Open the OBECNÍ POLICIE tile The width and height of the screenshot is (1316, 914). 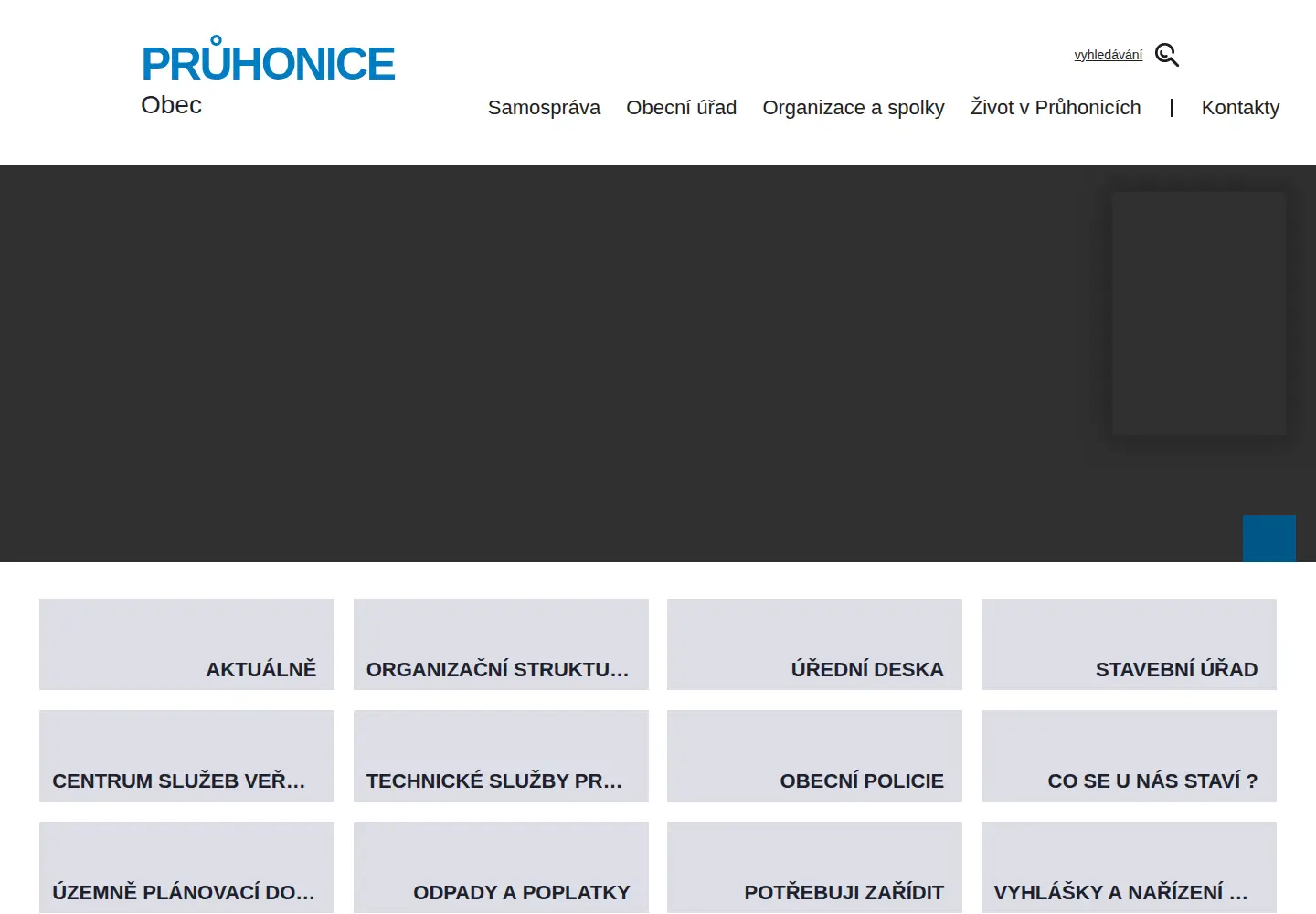(x=814, y=756)
